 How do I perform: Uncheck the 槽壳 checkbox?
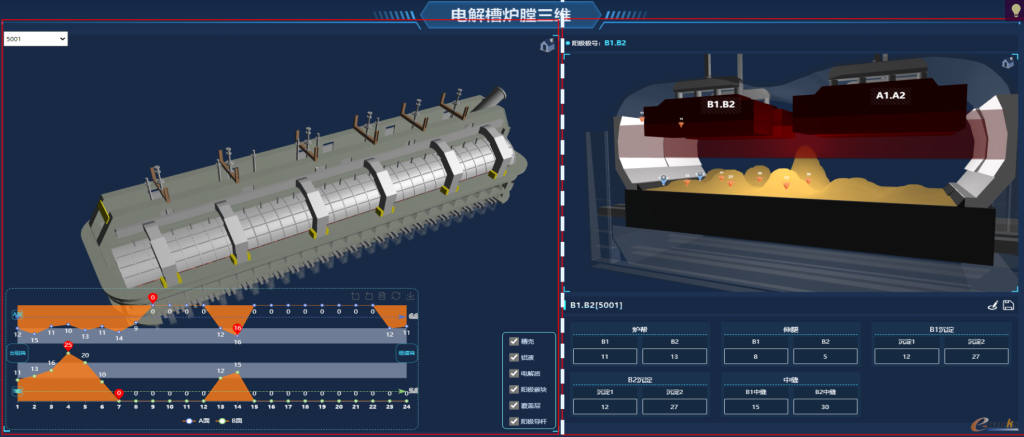click(514, 341)
